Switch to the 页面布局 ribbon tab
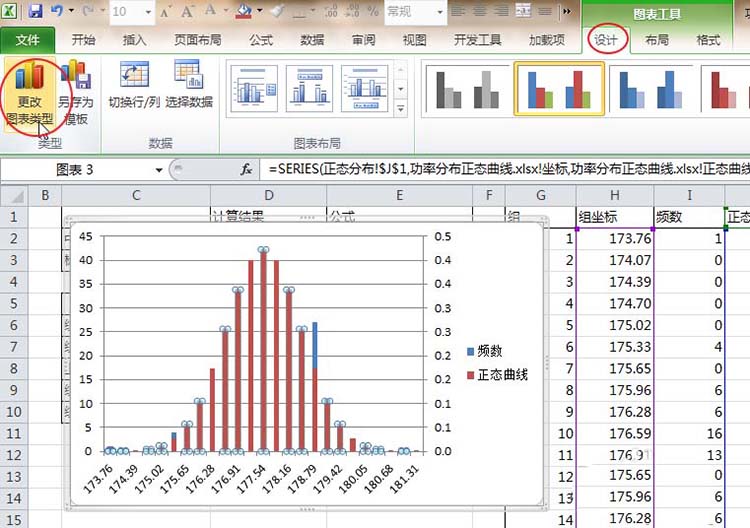750x528 pixels. tap(198, 40)
